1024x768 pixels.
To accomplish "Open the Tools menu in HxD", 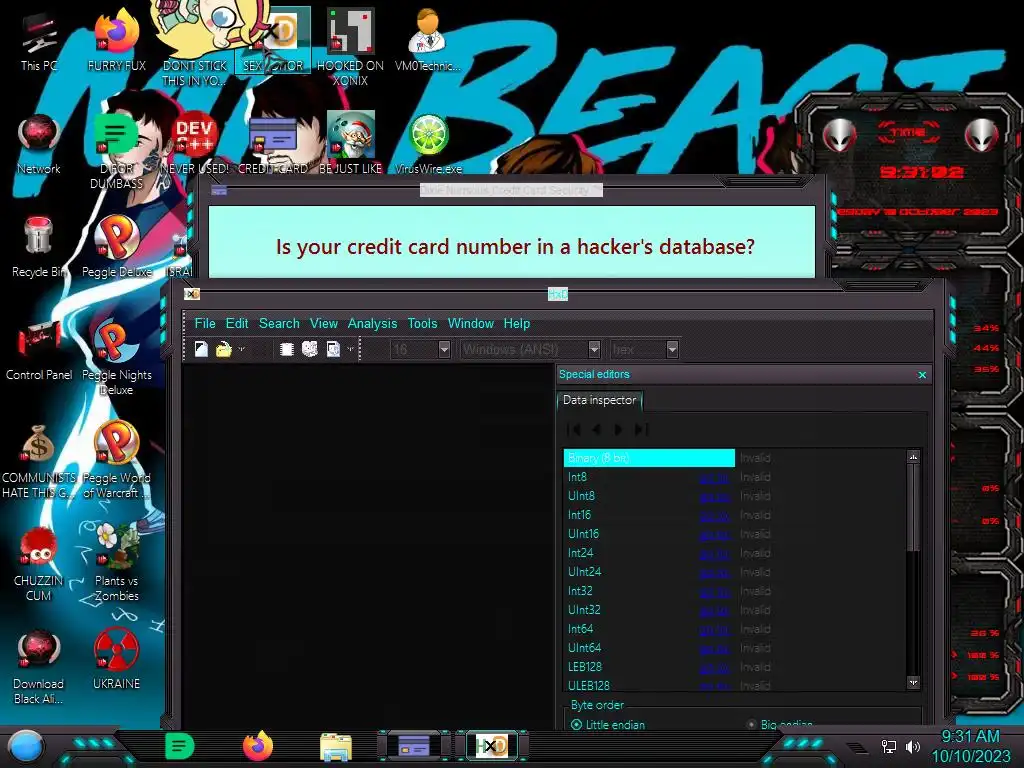I will 422,323.
